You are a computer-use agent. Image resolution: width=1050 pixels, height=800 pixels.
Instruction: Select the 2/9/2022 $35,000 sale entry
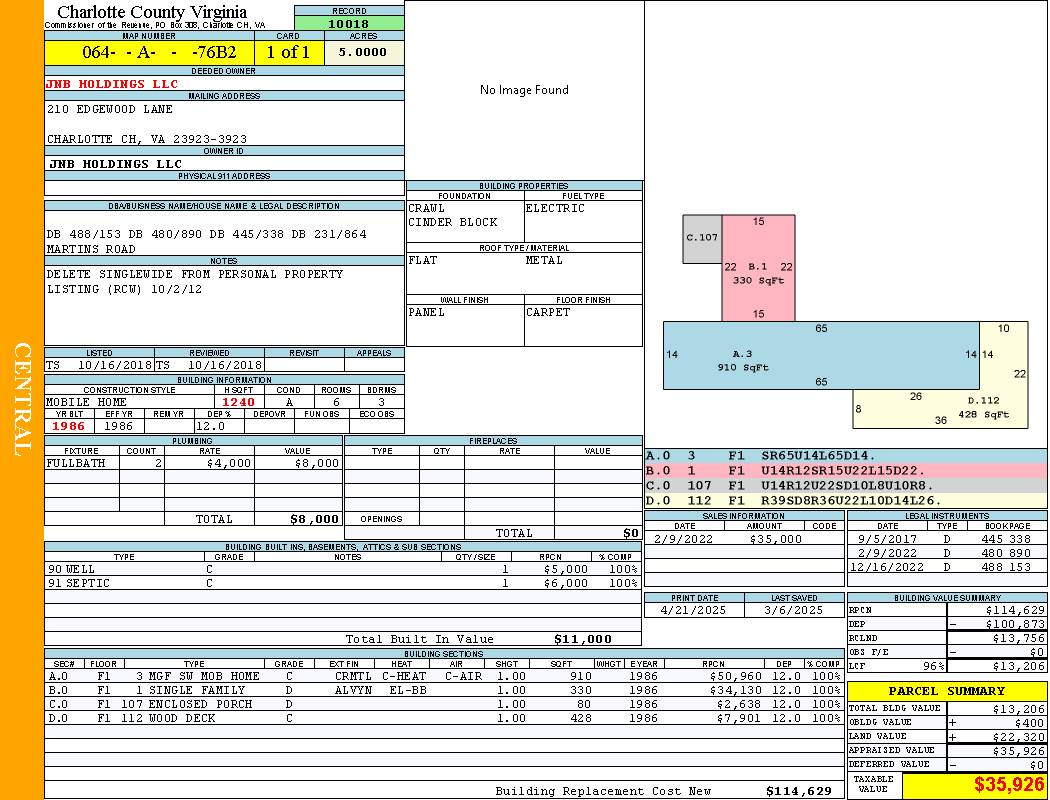pyautogui.click(x=743, y=539)
